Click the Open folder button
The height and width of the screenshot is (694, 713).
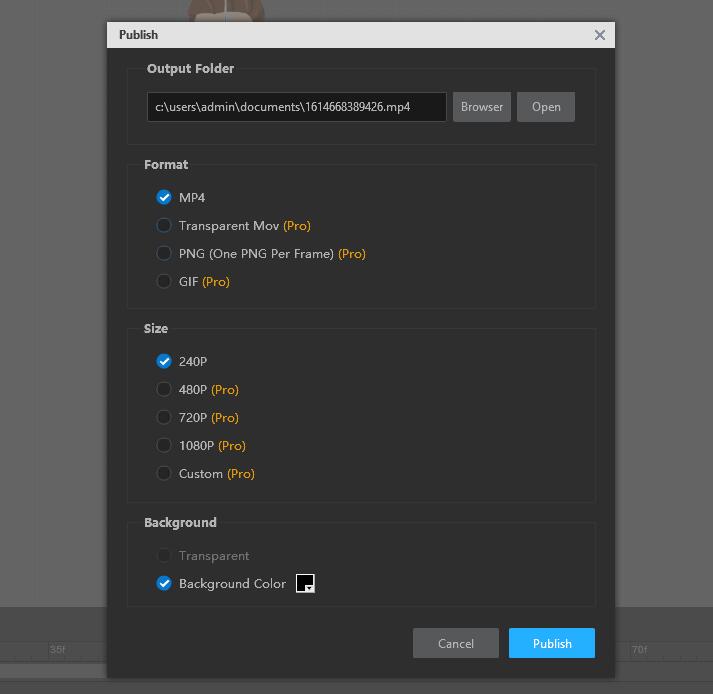pos(546,107)
